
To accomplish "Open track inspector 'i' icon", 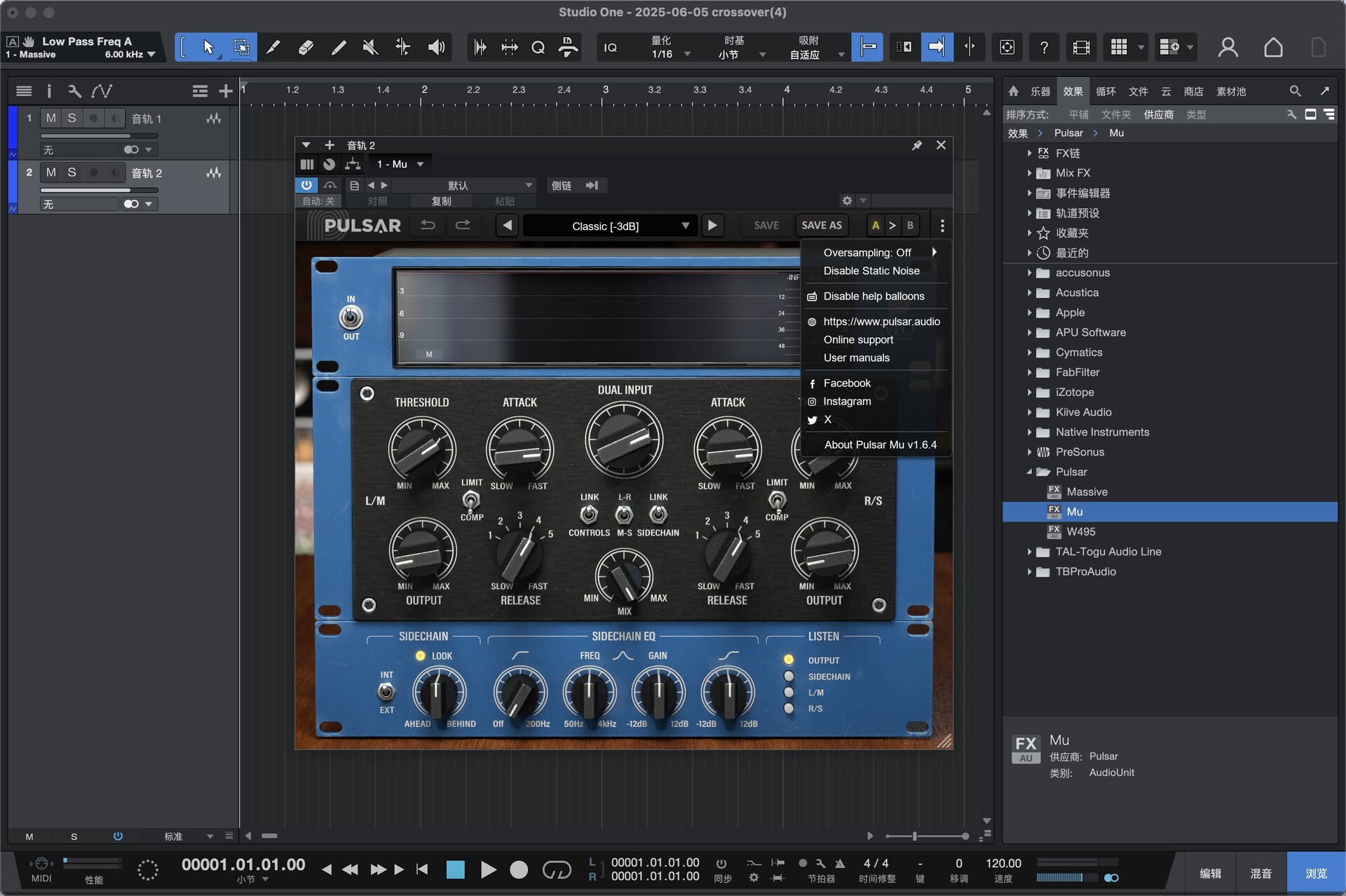I will [48, 91].
